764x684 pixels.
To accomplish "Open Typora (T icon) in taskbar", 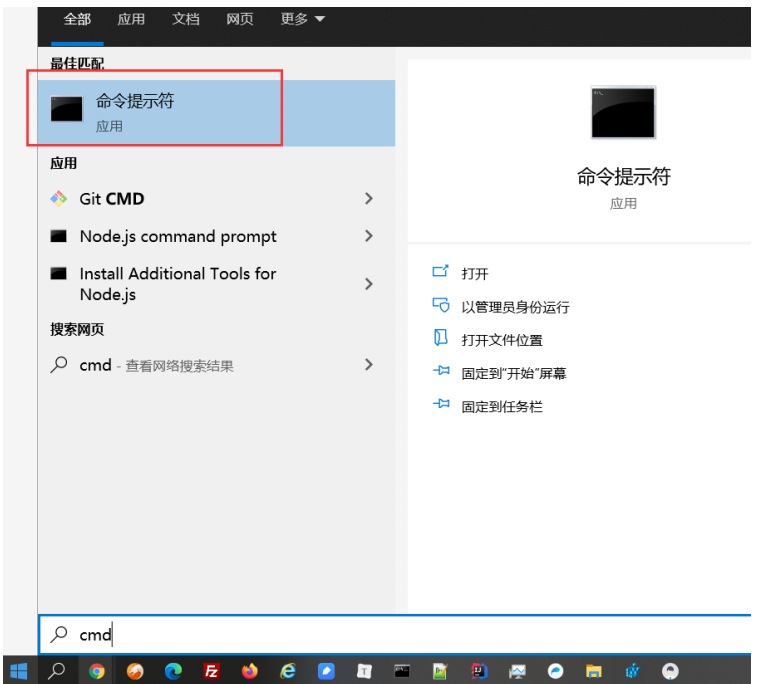I will (364, 671).
